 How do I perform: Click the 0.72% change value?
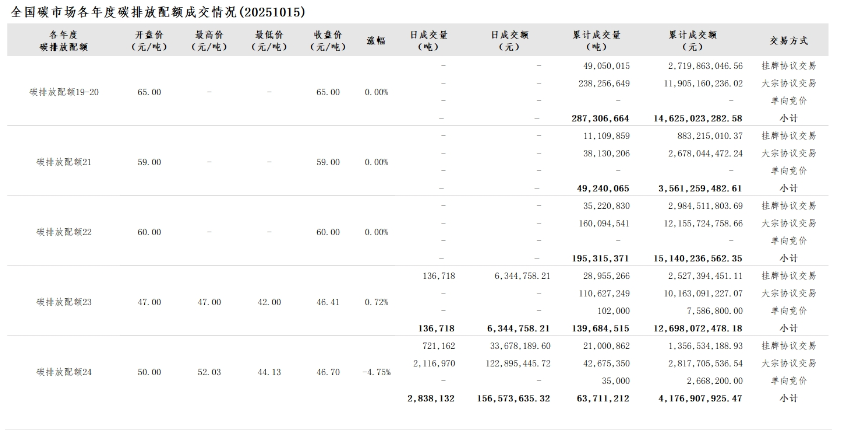click(x=376, y=301)
